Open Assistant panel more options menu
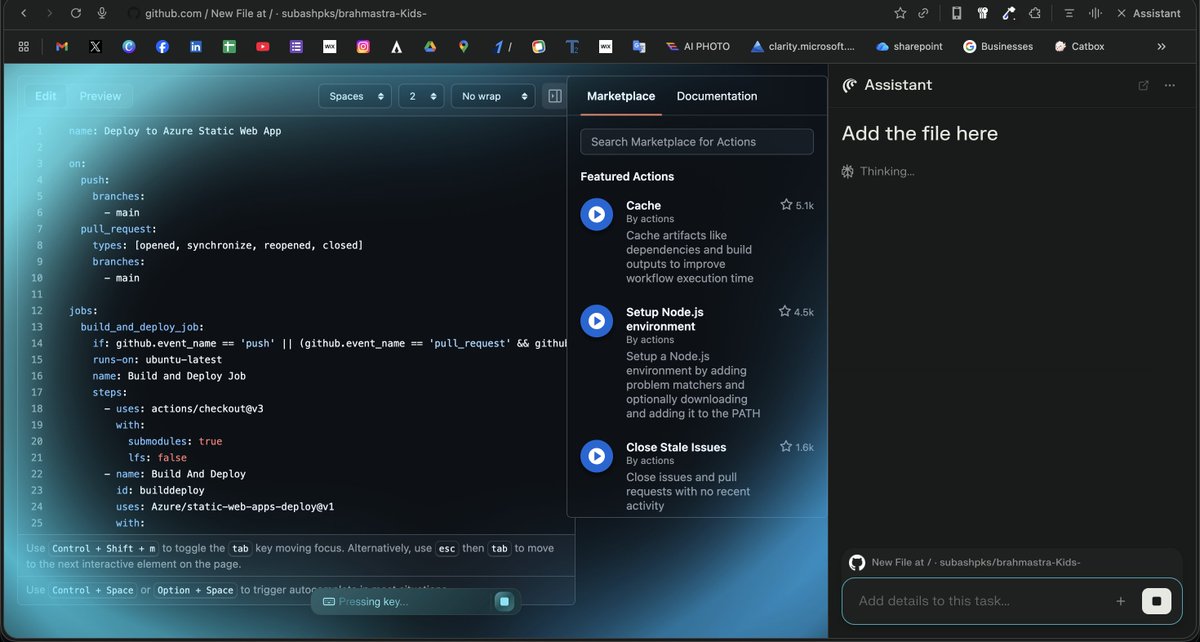Viewport: 1200px width, 642px height. [x=1170, y=85]
